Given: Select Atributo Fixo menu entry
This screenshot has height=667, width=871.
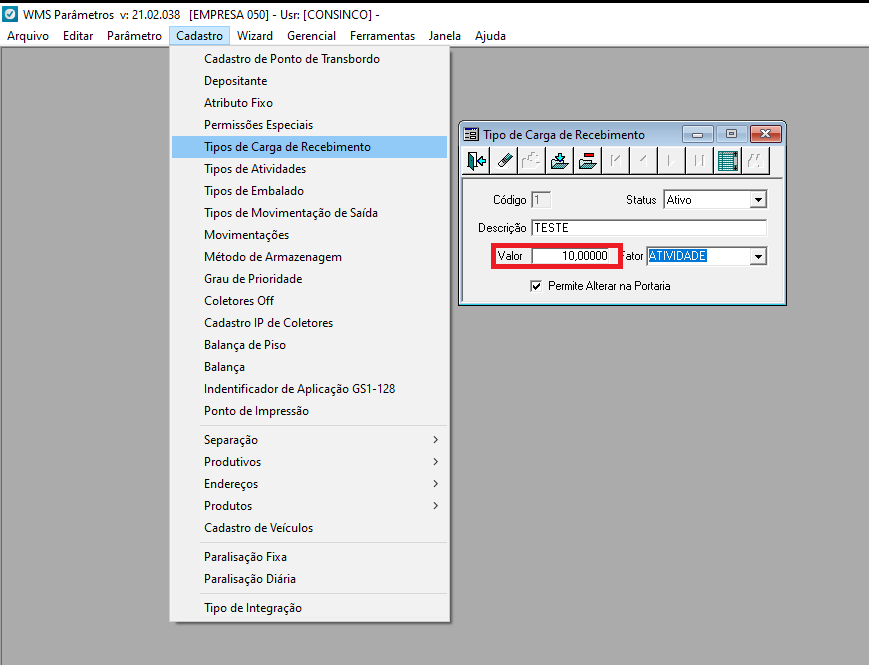Looking at the screenshot, I should pyautogui.click(x=309, y=103).
